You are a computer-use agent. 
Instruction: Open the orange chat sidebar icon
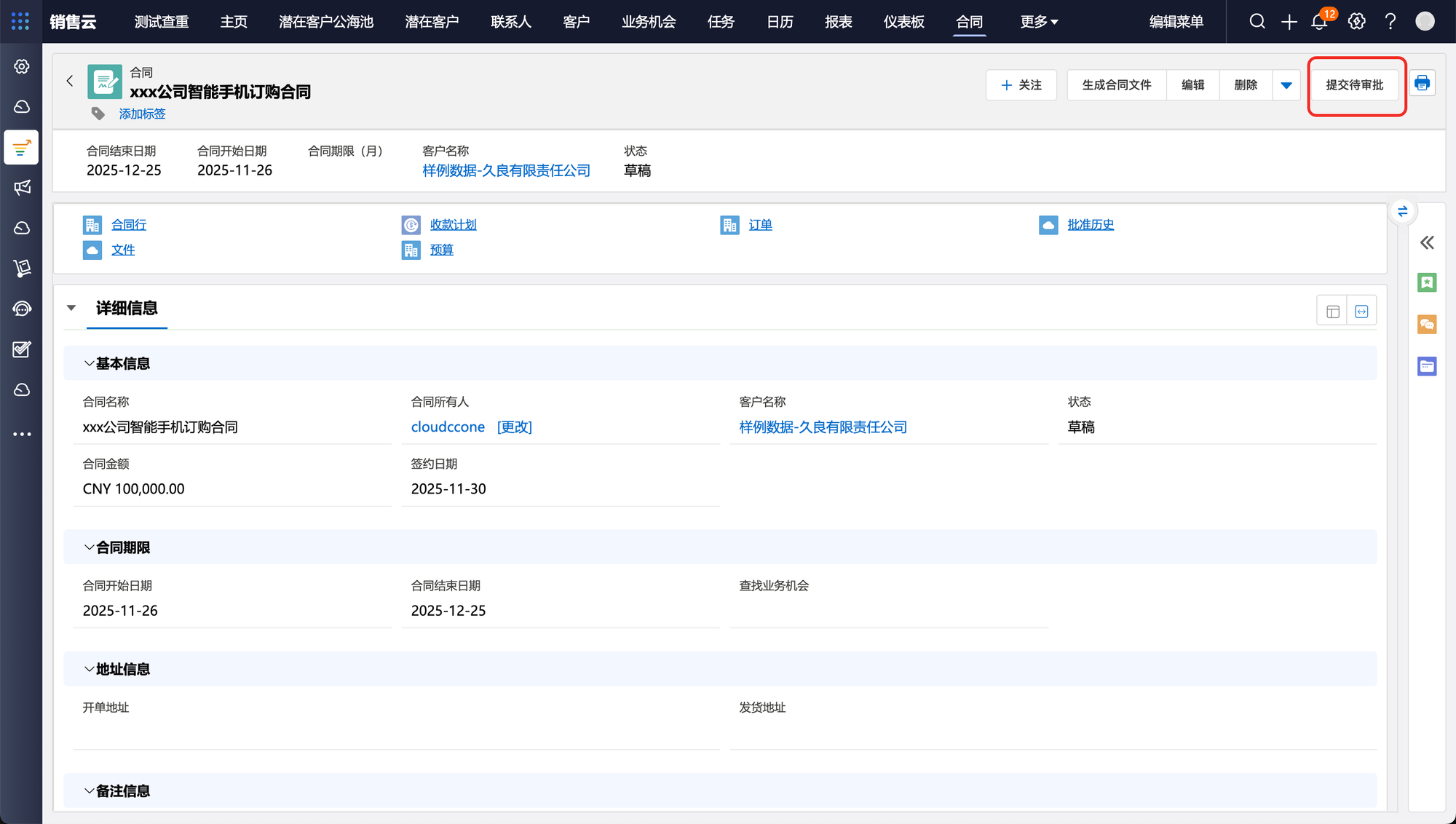tap(1426, 325)
